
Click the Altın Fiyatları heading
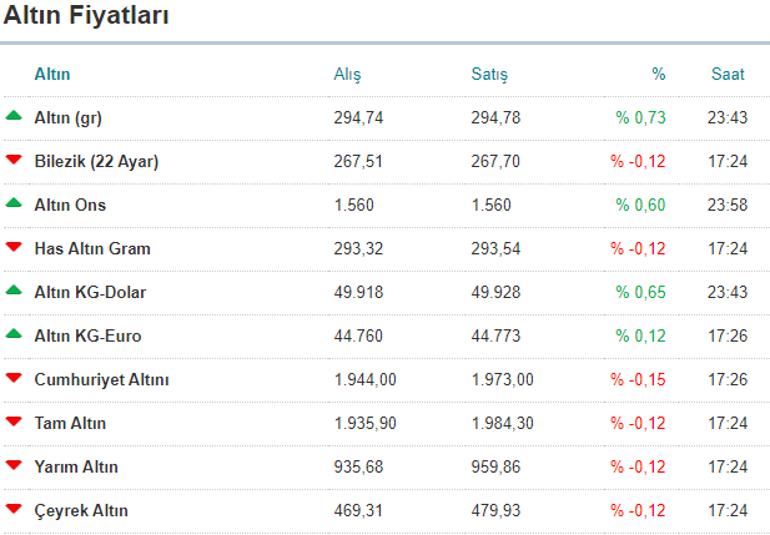[86, 16]
